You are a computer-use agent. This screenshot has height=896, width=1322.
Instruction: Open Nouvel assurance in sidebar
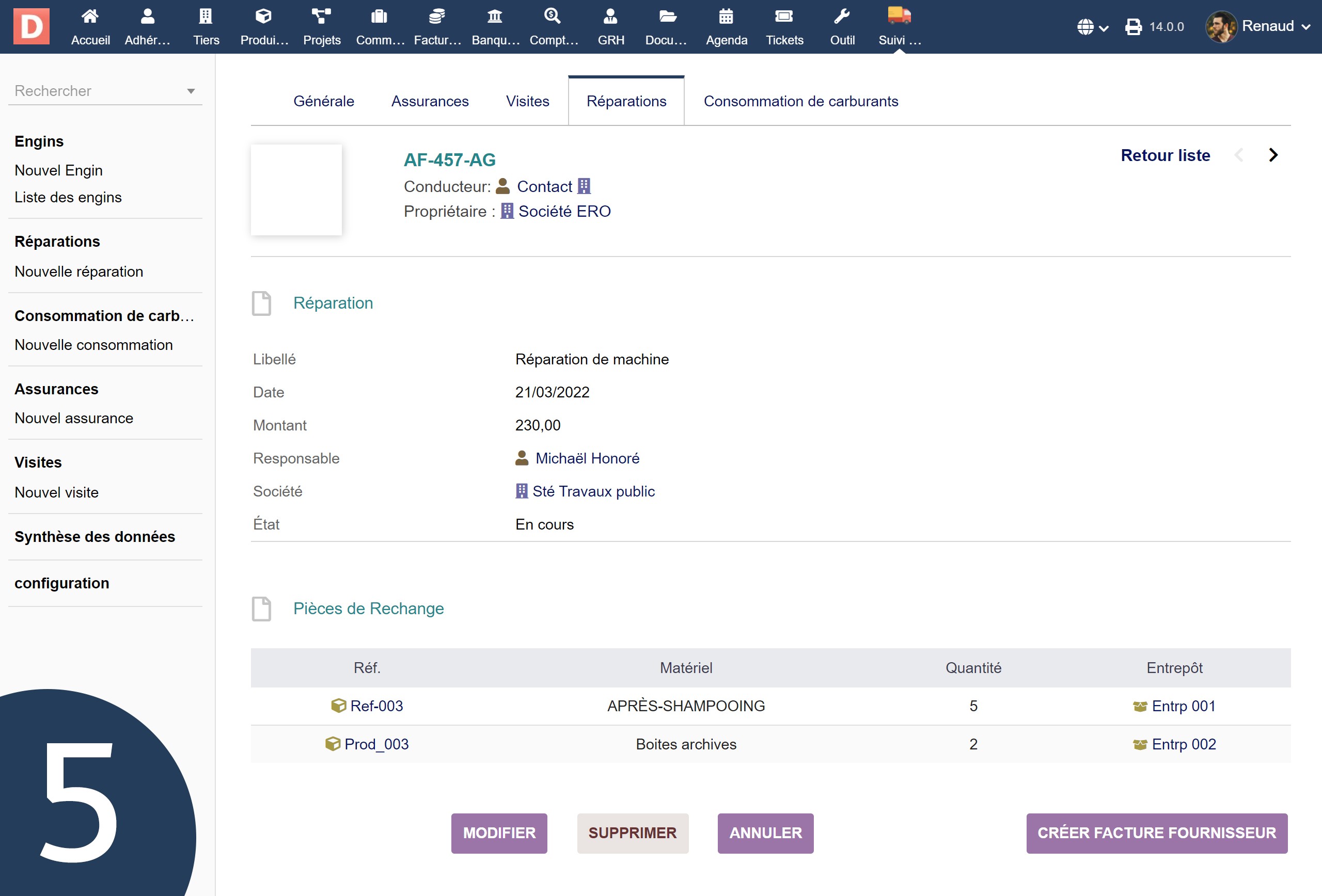(x=74, y=418)
